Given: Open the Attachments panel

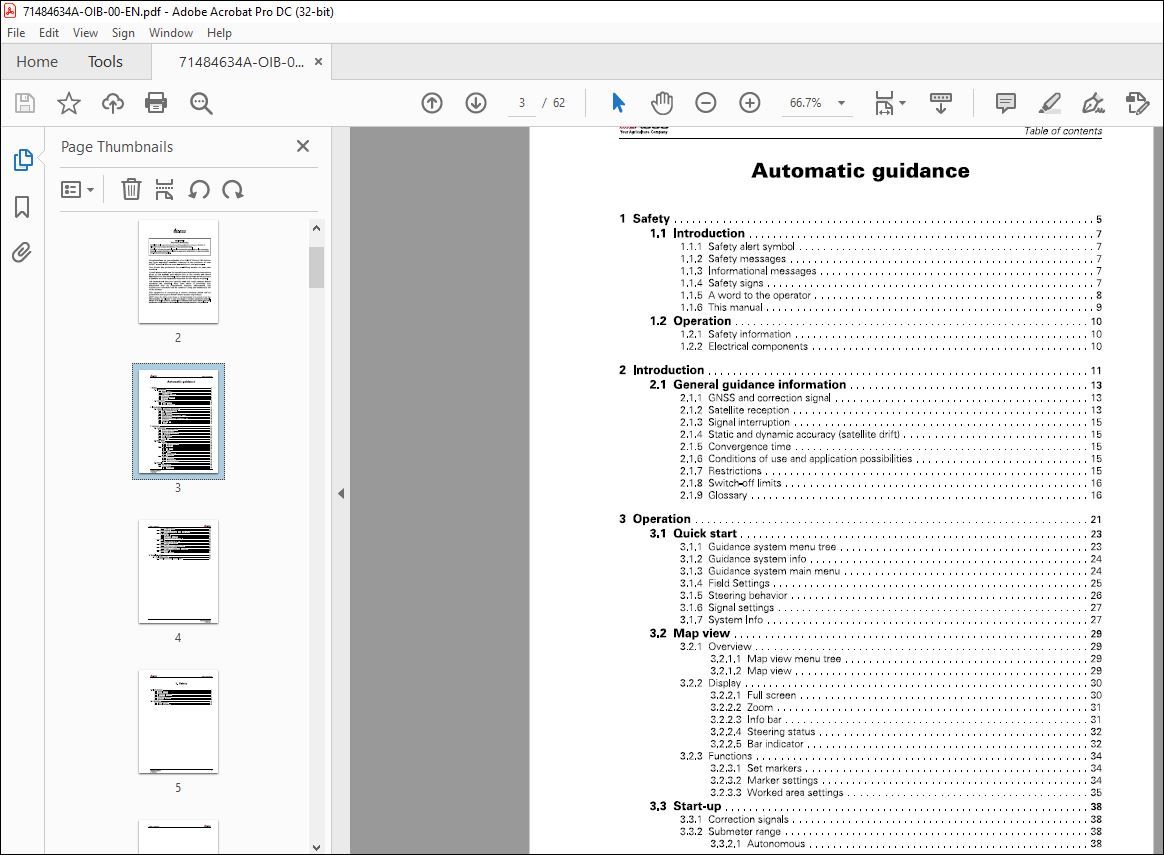Looking at the screenshot, I should (x=22, y=253).
